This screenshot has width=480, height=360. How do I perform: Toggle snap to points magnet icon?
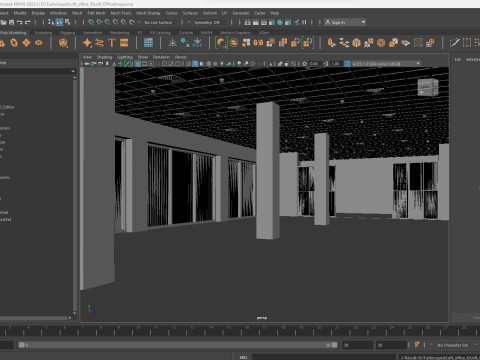pyautogui.click(x=107, y=22)
